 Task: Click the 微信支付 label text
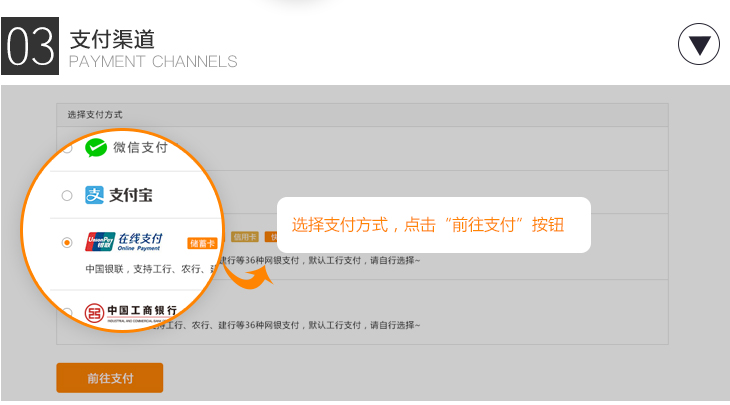[140, 148]
